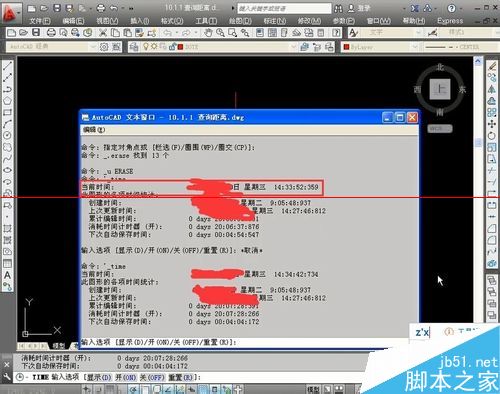Viewport: 500px width, 394px height.
Task: Expand the undo history dropdown arrow
Action: click(123, 8)
